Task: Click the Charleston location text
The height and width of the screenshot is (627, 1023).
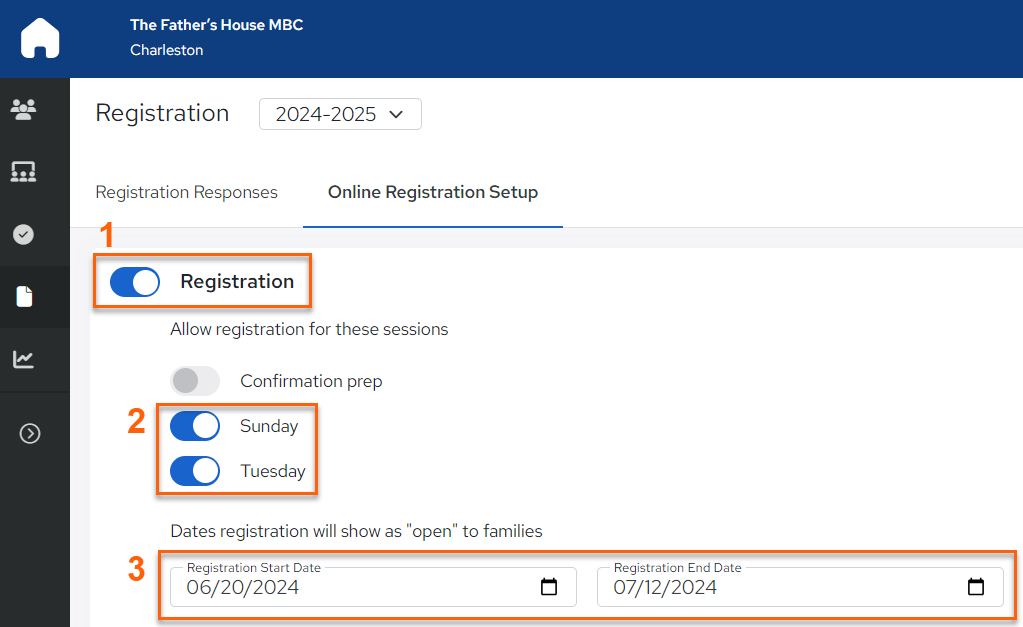Action: click(x=166, y=50)
